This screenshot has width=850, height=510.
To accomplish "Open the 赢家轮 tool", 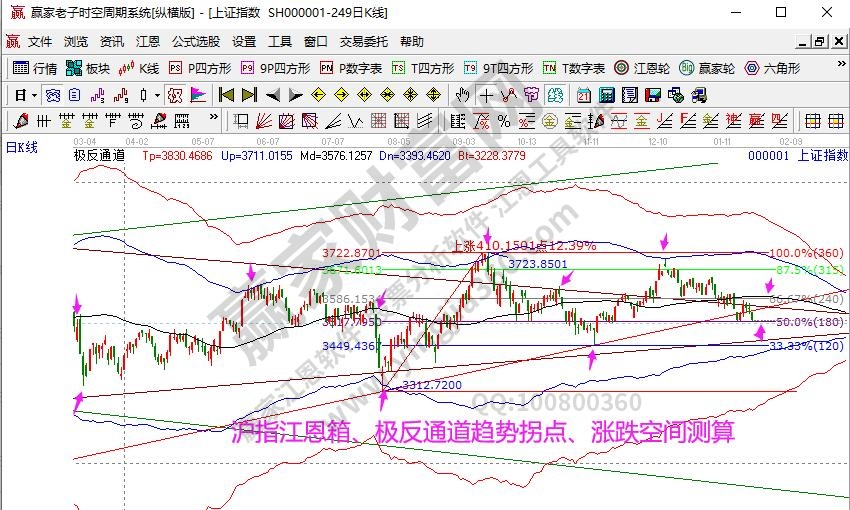I will click(707, 69).
